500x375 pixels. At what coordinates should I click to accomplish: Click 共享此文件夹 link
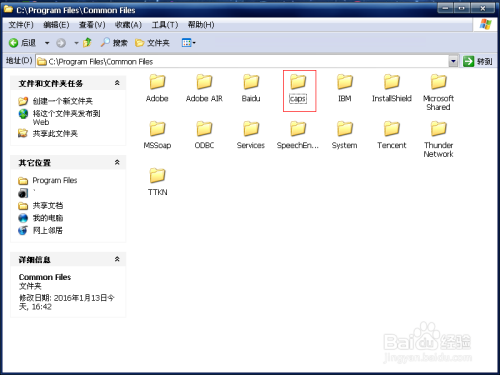coord(55,134)
